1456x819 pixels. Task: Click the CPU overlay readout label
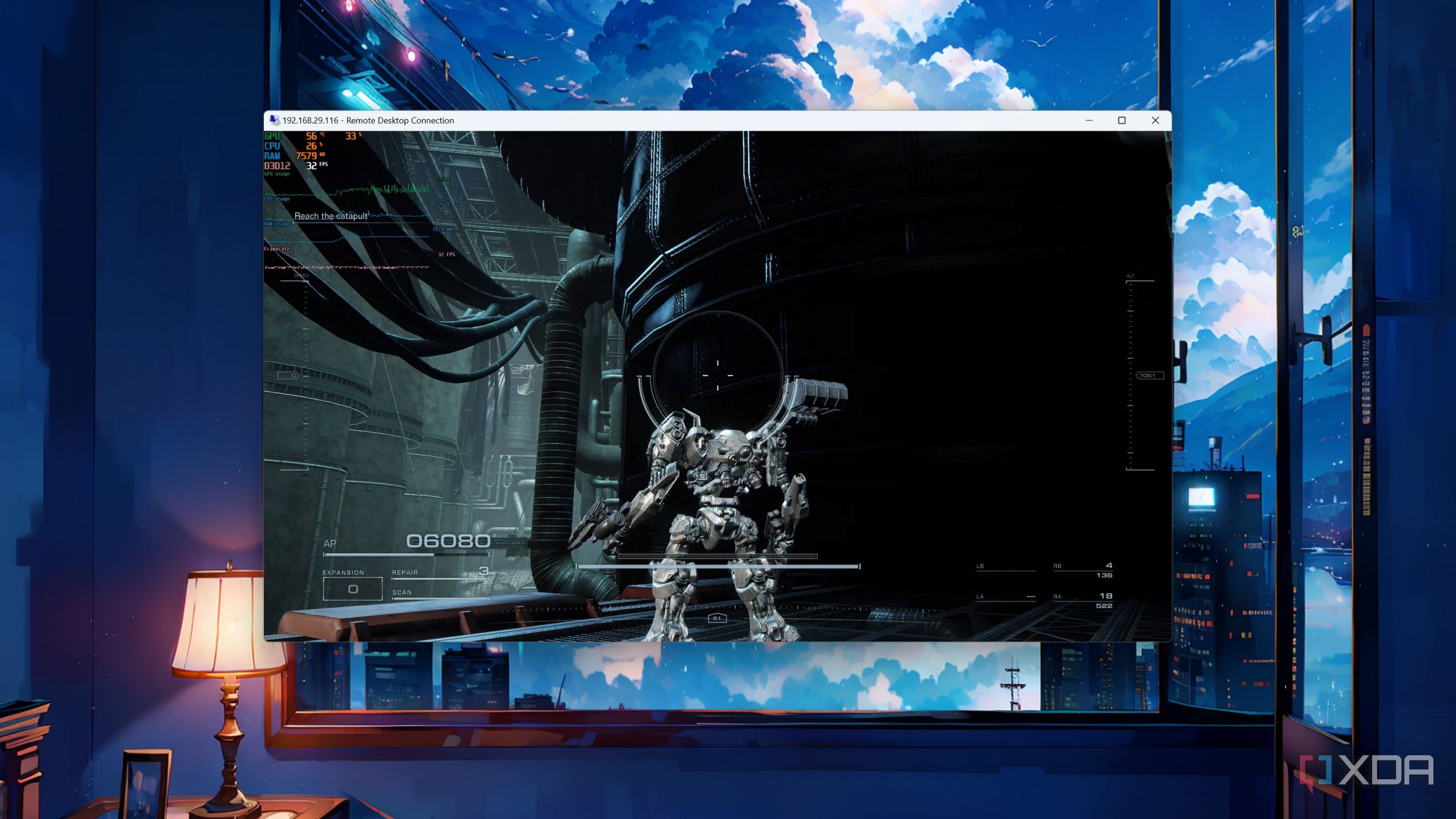tap(272, 146)
